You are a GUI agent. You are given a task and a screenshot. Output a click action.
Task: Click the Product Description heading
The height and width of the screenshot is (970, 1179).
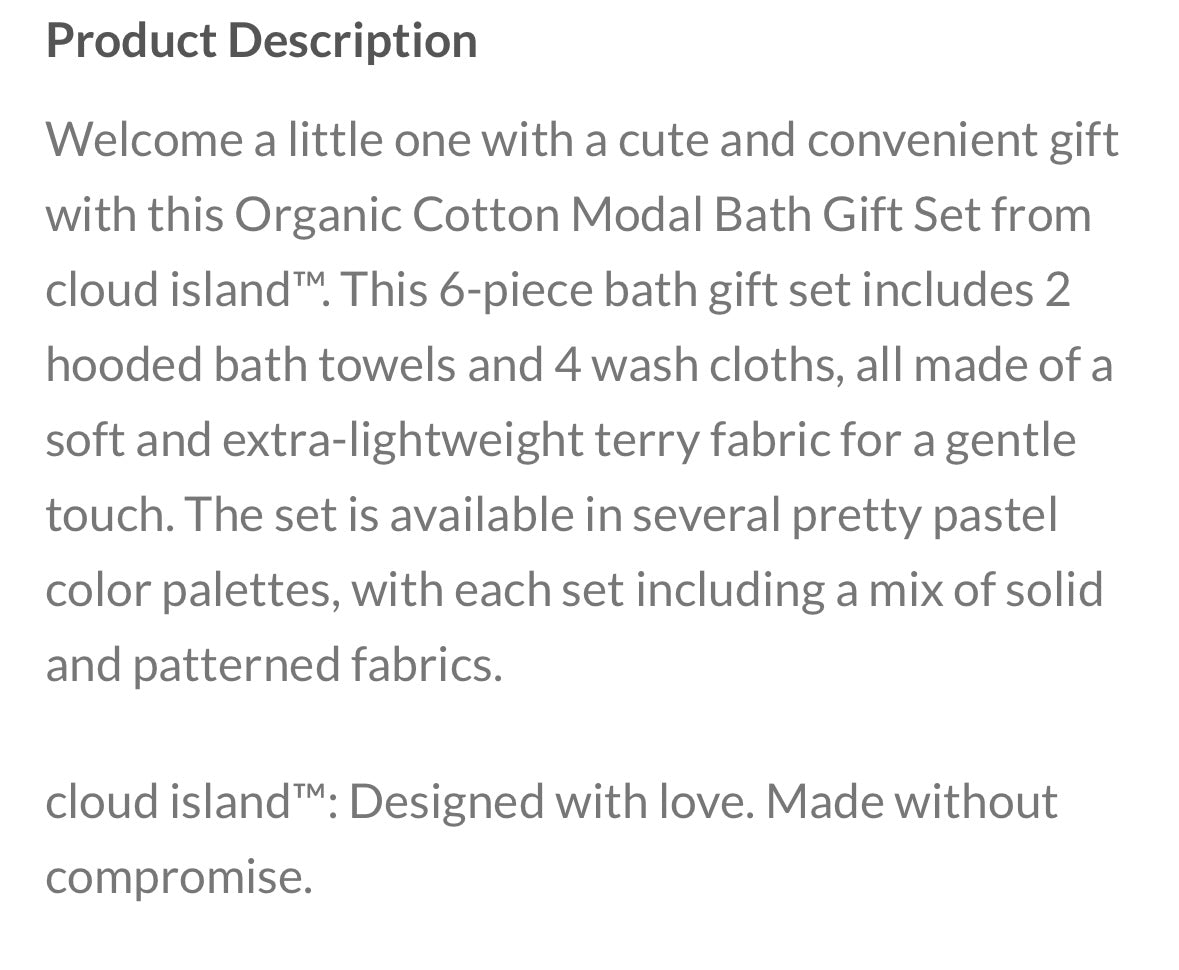(x=261, y=41)
